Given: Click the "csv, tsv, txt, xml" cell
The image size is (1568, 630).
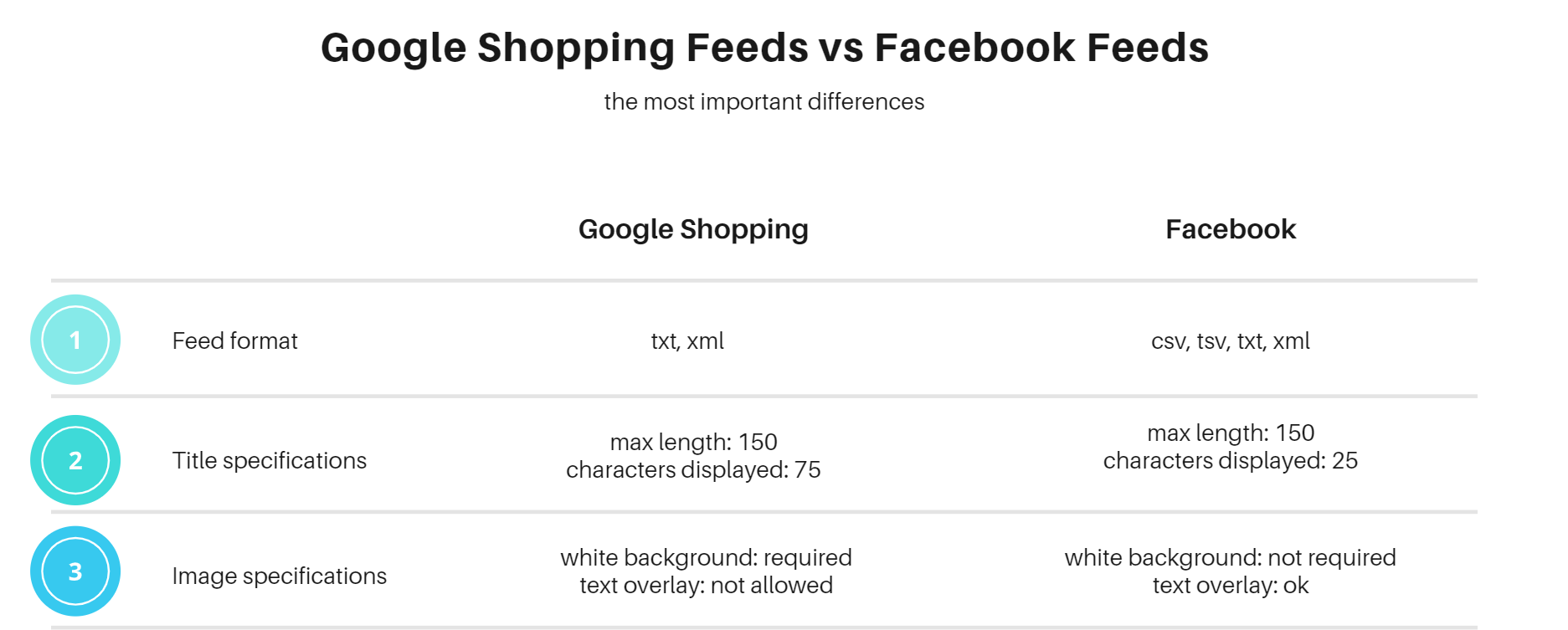Looking at the screenshot, I should (x=1230, y=341).
